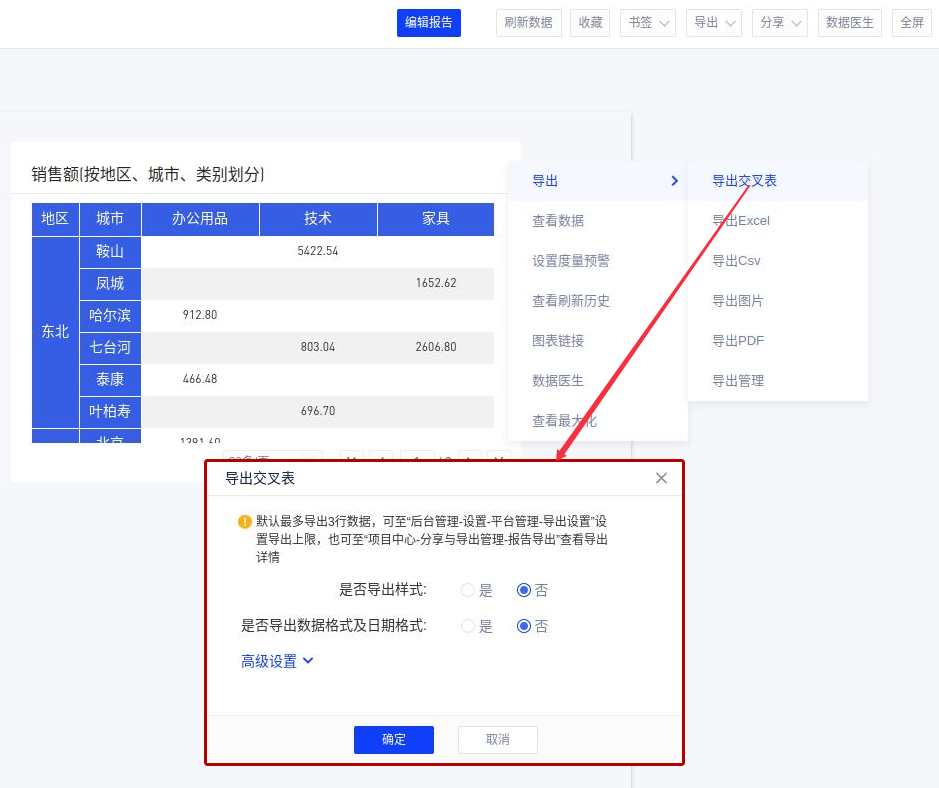The image size is (939, 788).
Task: Select 否 for 是否导出样式
Action: click(x=524, y=590)
